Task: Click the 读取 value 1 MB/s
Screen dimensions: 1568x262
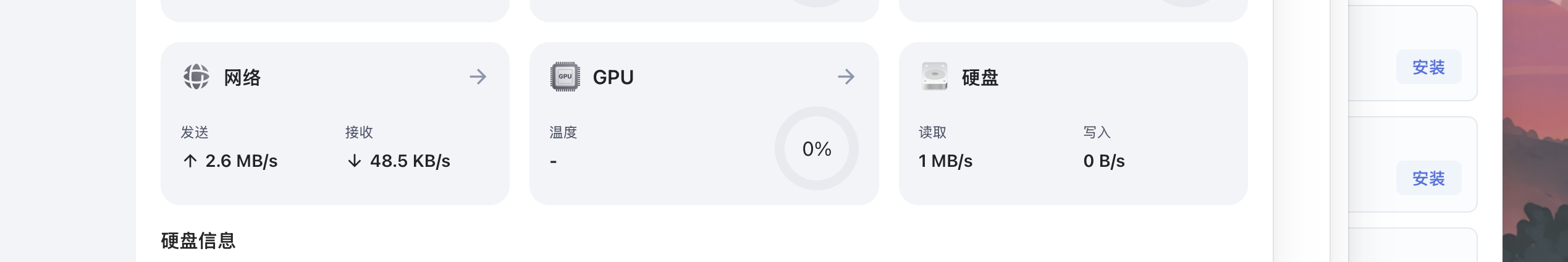Action: point(945,161)
